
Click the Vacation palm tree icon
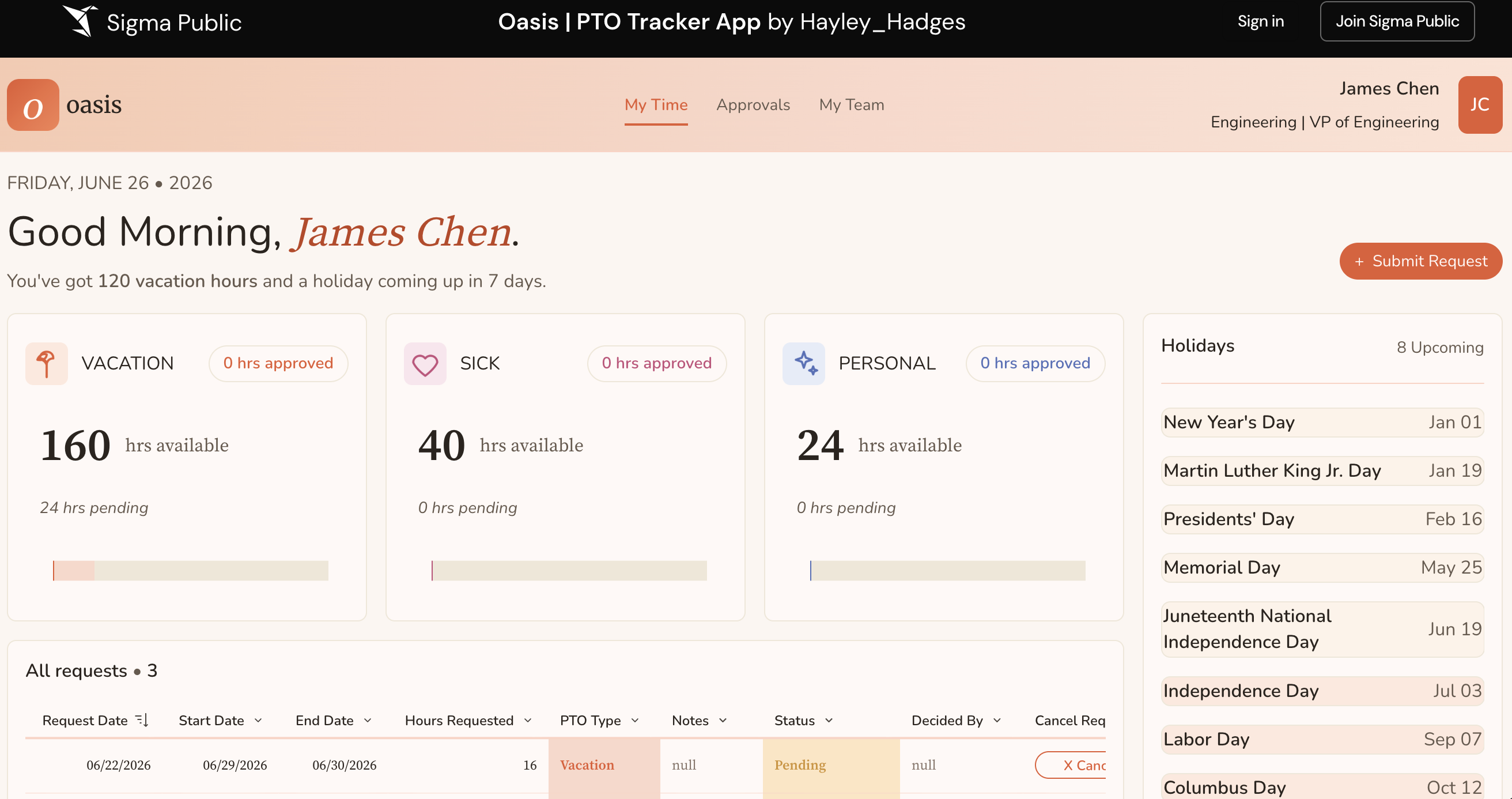(46, 363)
